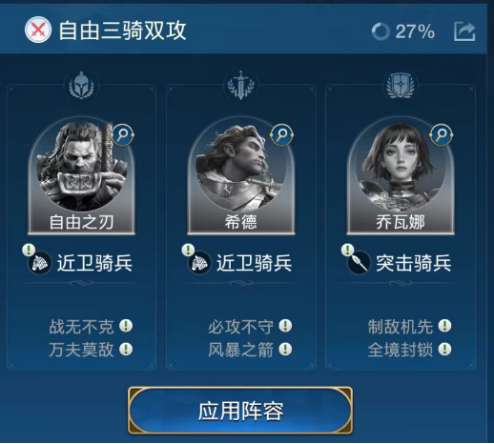Select the 希德 hero portrait
The height and width of the screenshot is (444, 494).
pos(241,175)
